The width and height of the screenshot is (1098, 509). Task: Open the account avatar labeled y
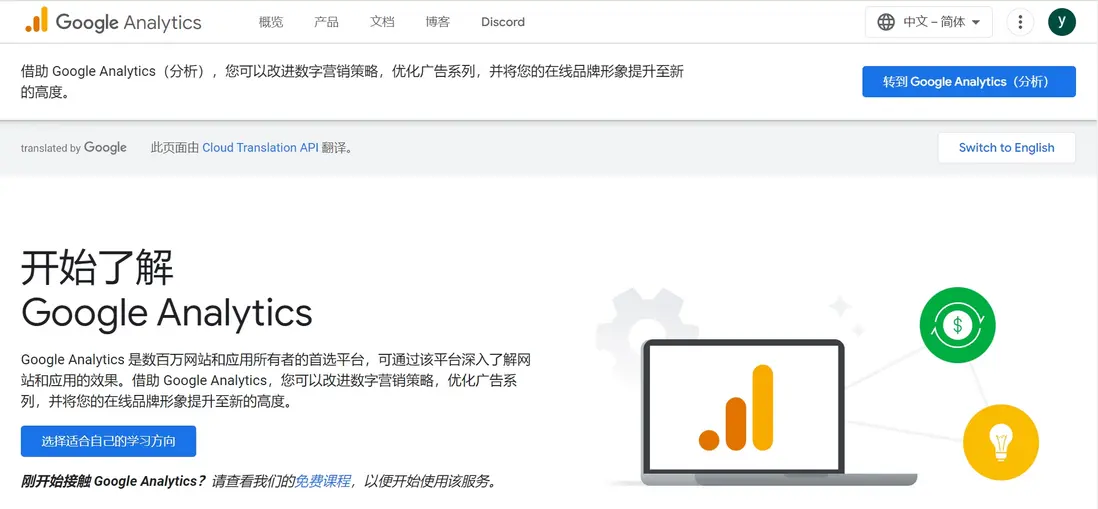(x=1062, y=22)
